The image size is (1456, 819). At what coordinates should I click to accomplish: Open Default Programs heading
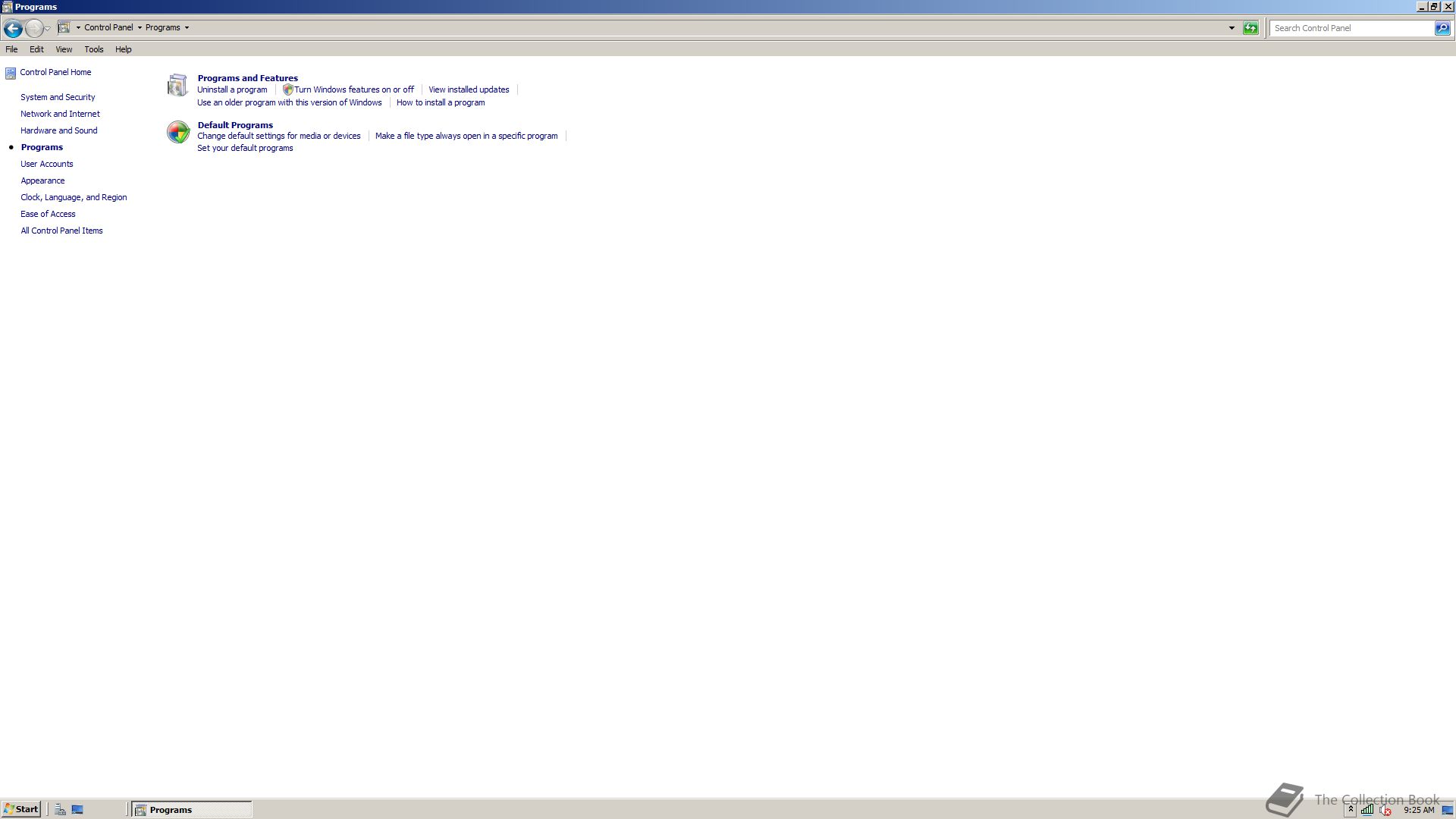[235, 125]
